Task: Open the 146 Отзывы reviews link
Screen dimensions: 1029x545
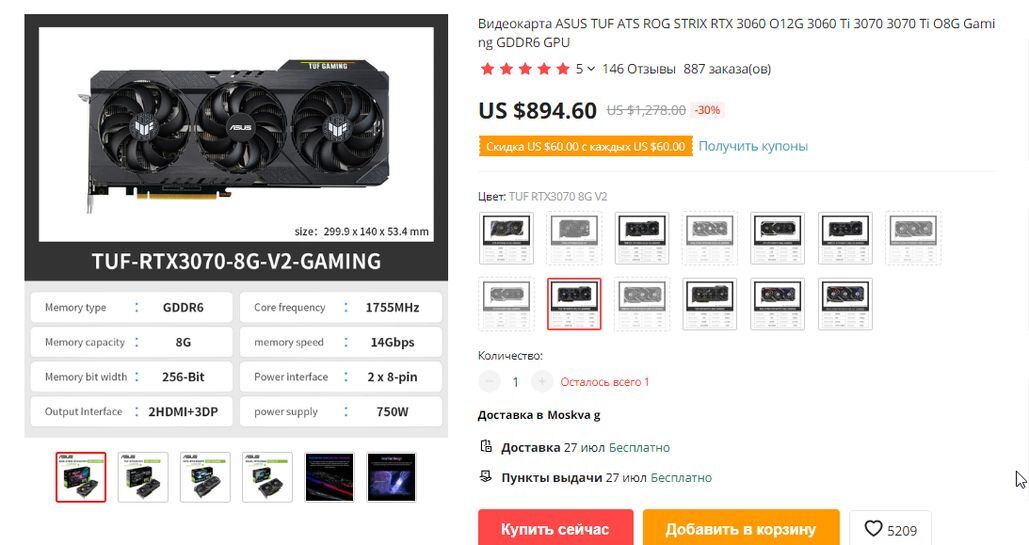Action: (639, 69)
